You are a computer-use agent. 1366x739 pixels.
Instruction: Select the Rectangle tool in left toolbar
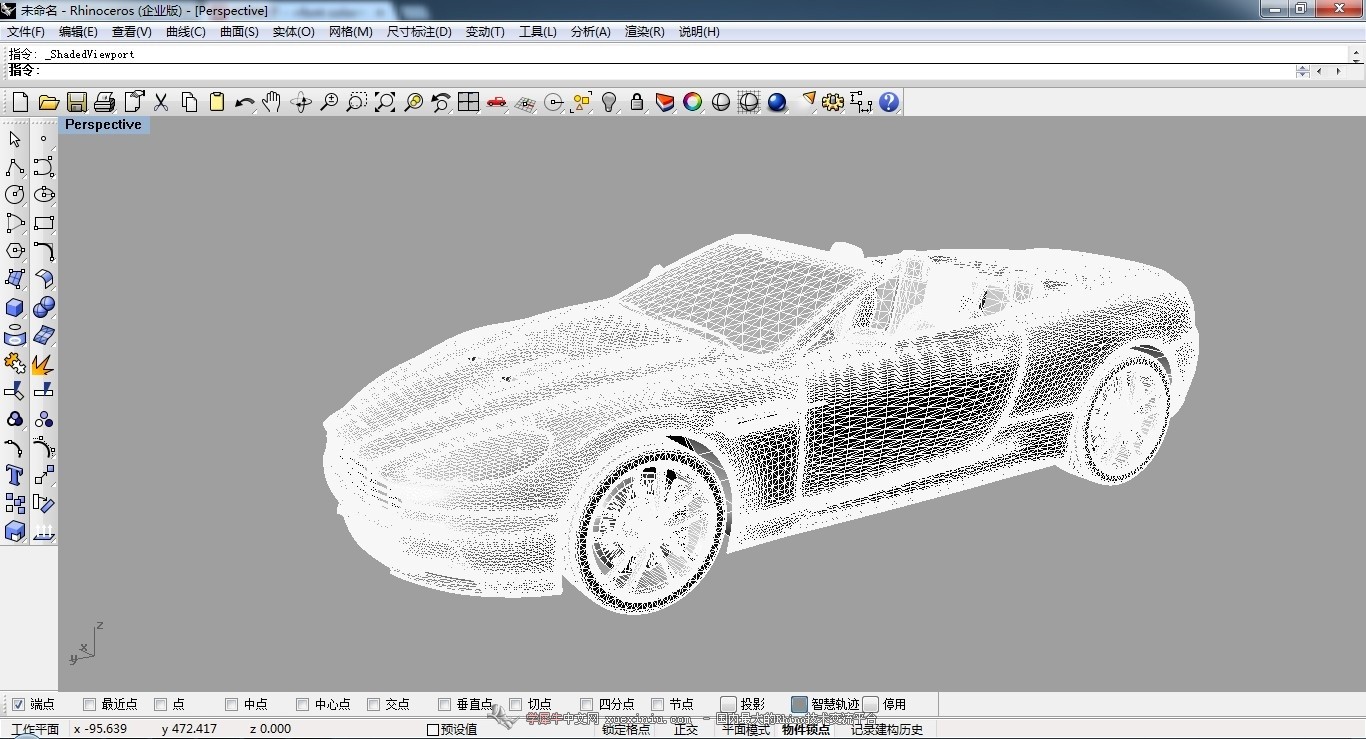(43, 223)
